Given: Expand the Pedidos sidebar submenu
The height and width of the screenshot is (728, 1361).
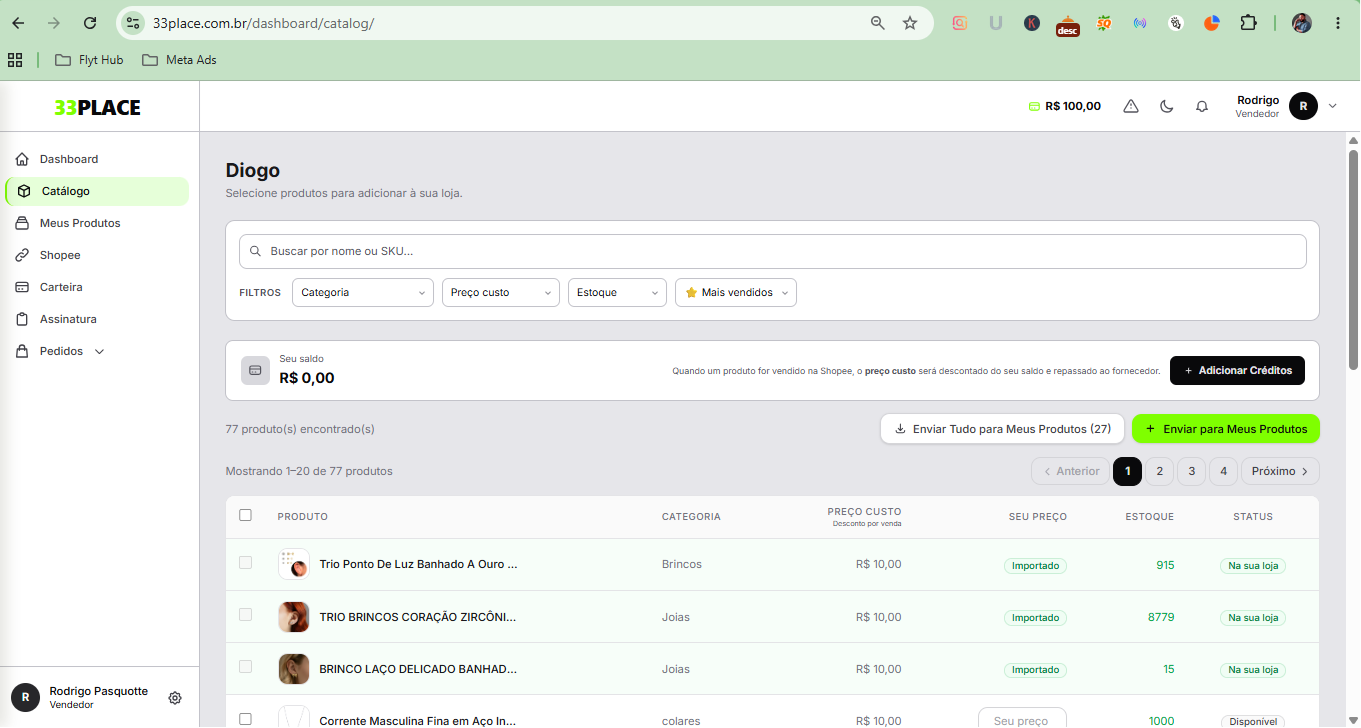Looking at the screenshot, I should pos(99,352).
